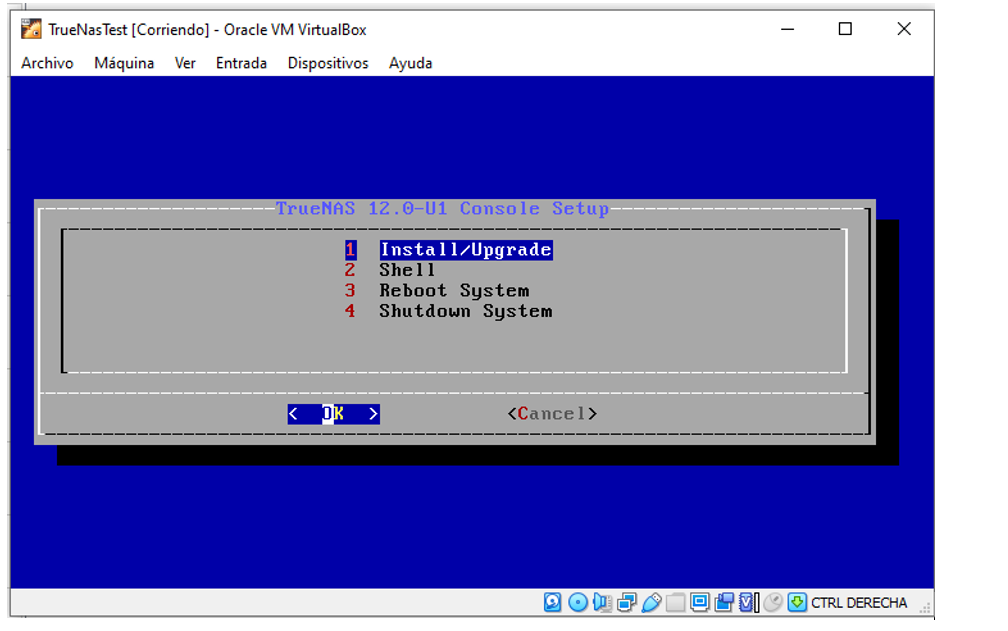1008x631 pixels.
Task: Maximize the VirtualBox window
Action: (x=845, y=30)
